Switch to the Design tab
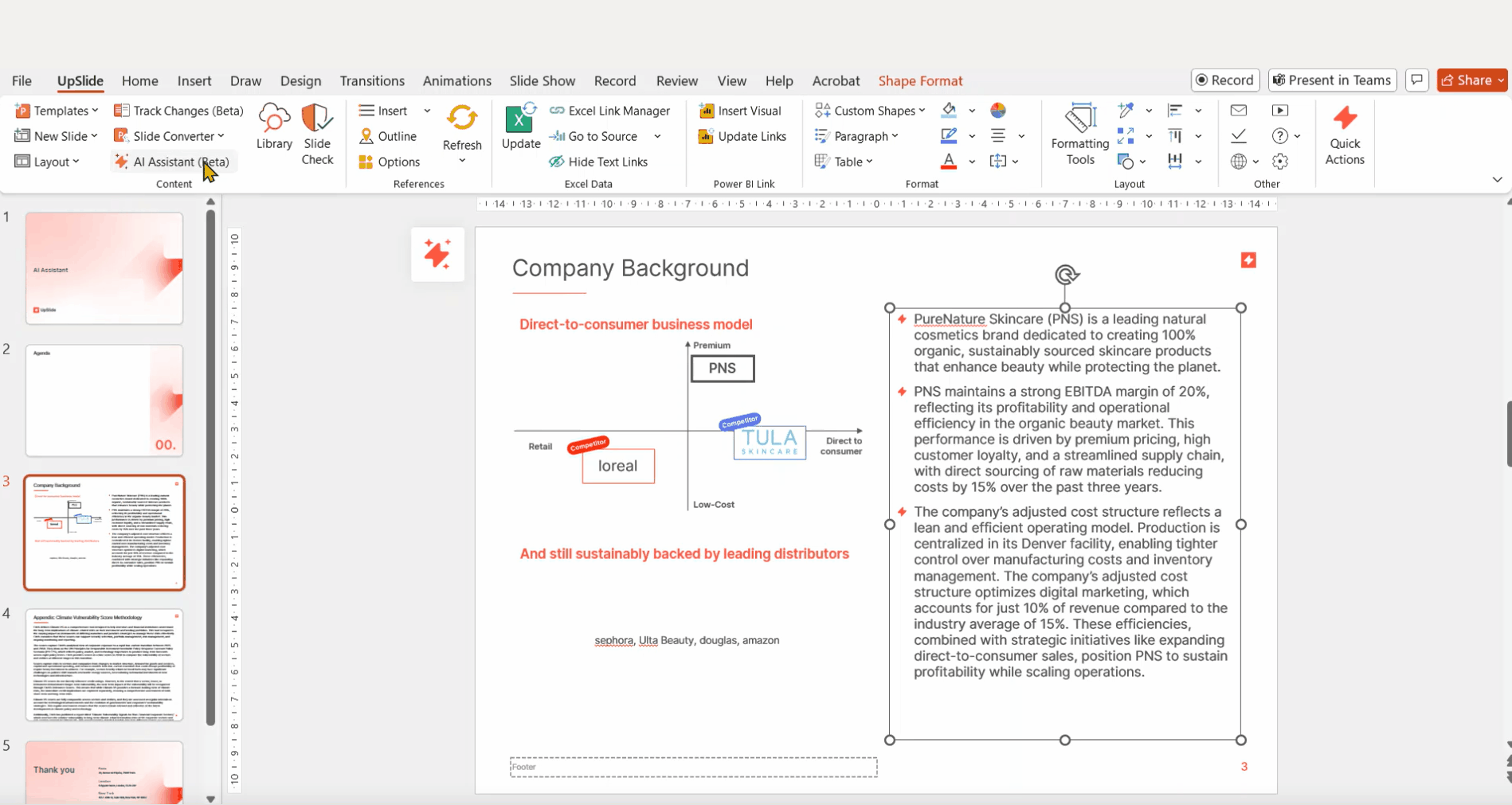 [300, 80]
